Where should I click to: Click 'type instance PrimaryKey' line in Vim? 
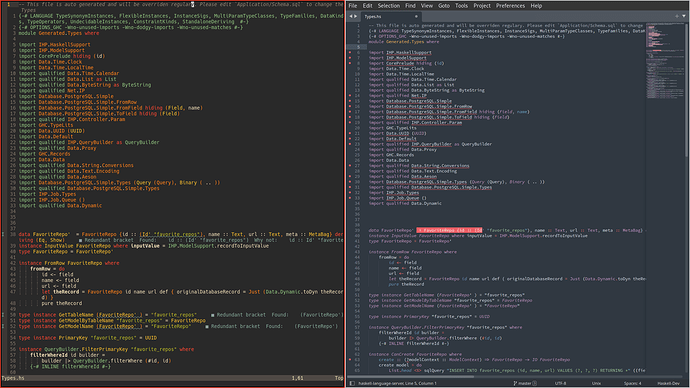88,338
